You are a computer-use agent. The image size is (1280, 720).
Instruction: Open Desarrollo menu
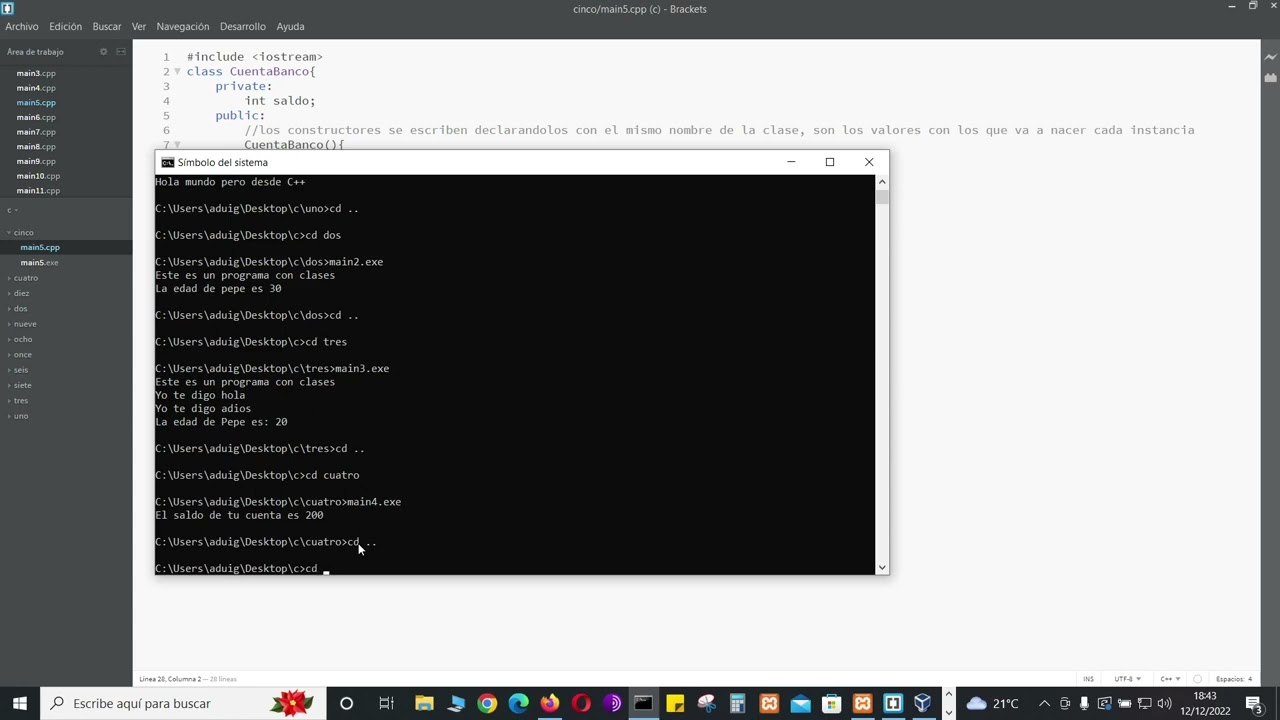point(243,26)
